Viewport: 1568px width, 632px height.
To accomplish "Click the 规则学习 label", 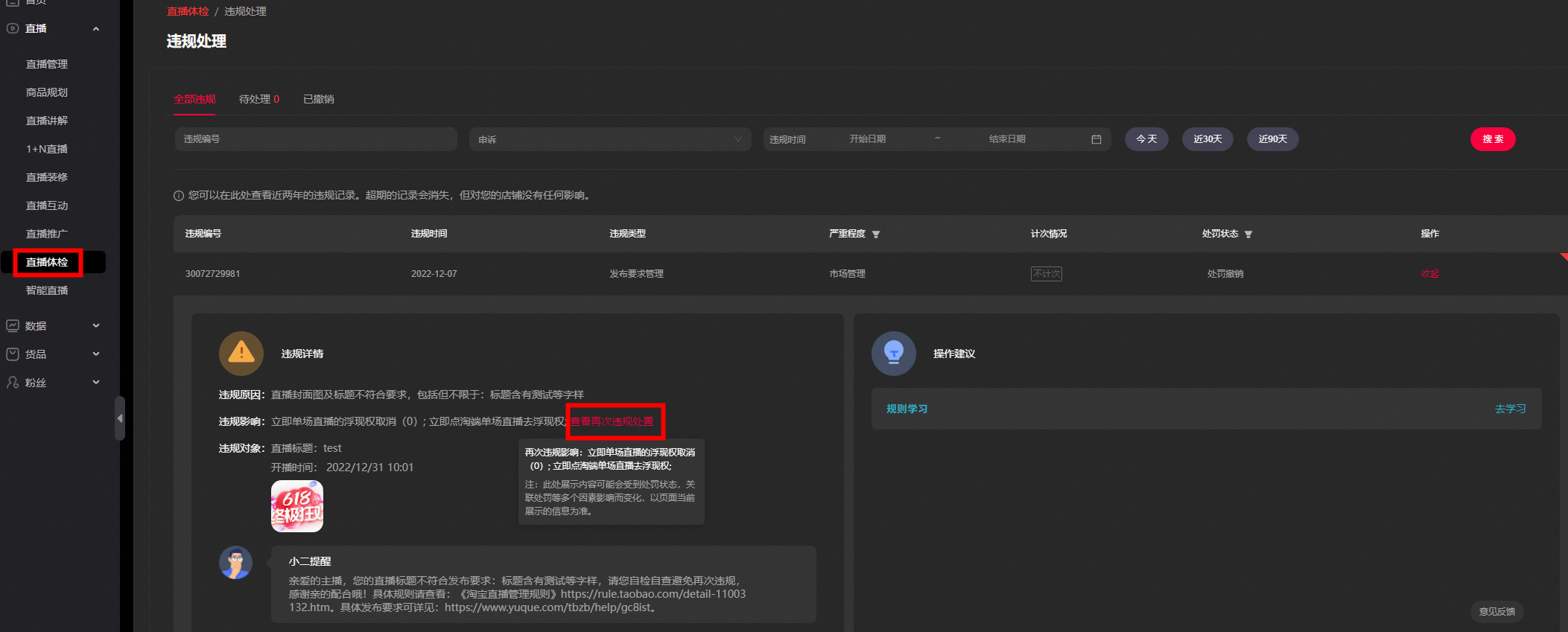I will (x=907, y=409).
